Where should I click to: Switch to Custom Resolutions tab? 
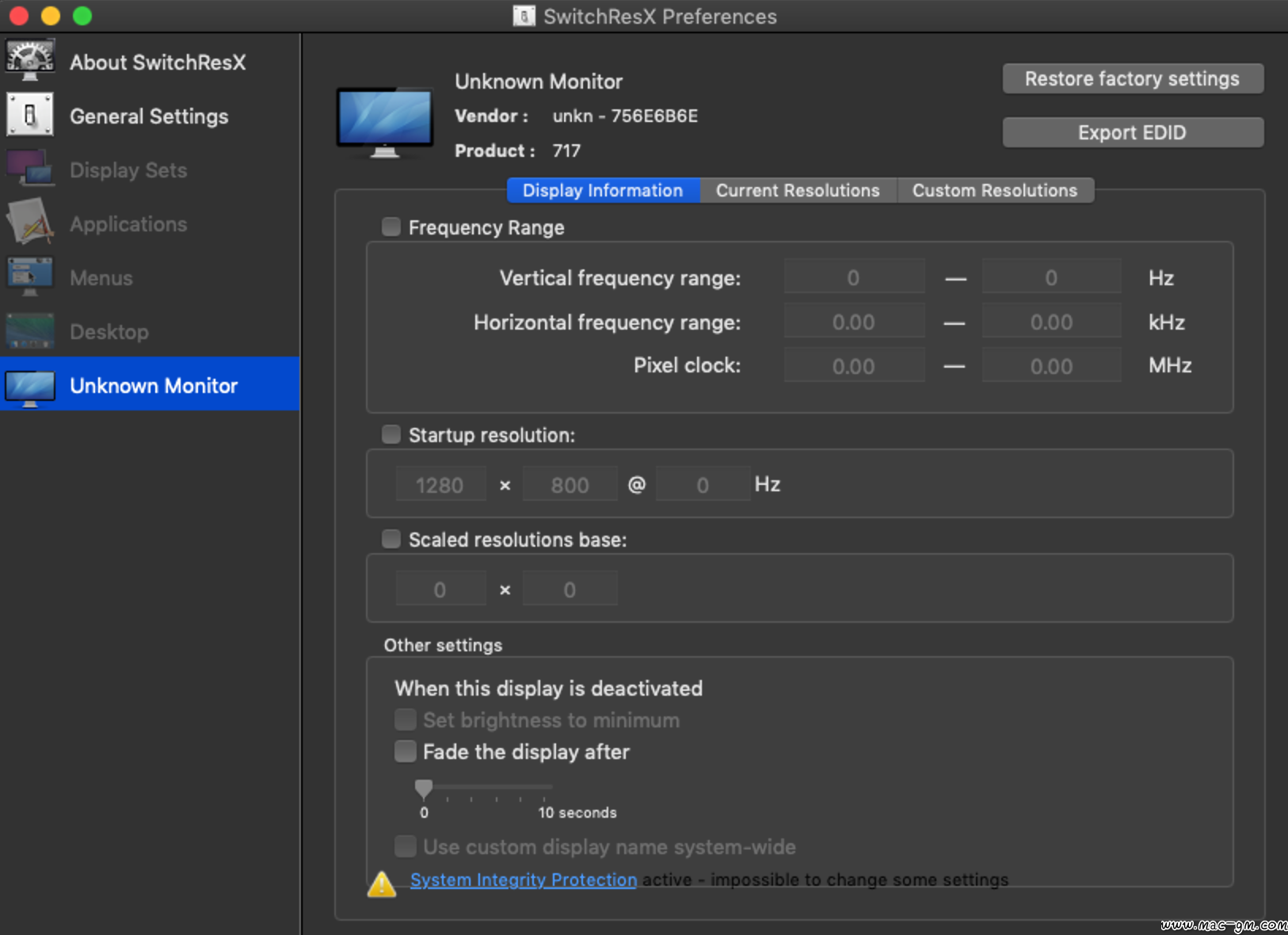pos(995,190)
